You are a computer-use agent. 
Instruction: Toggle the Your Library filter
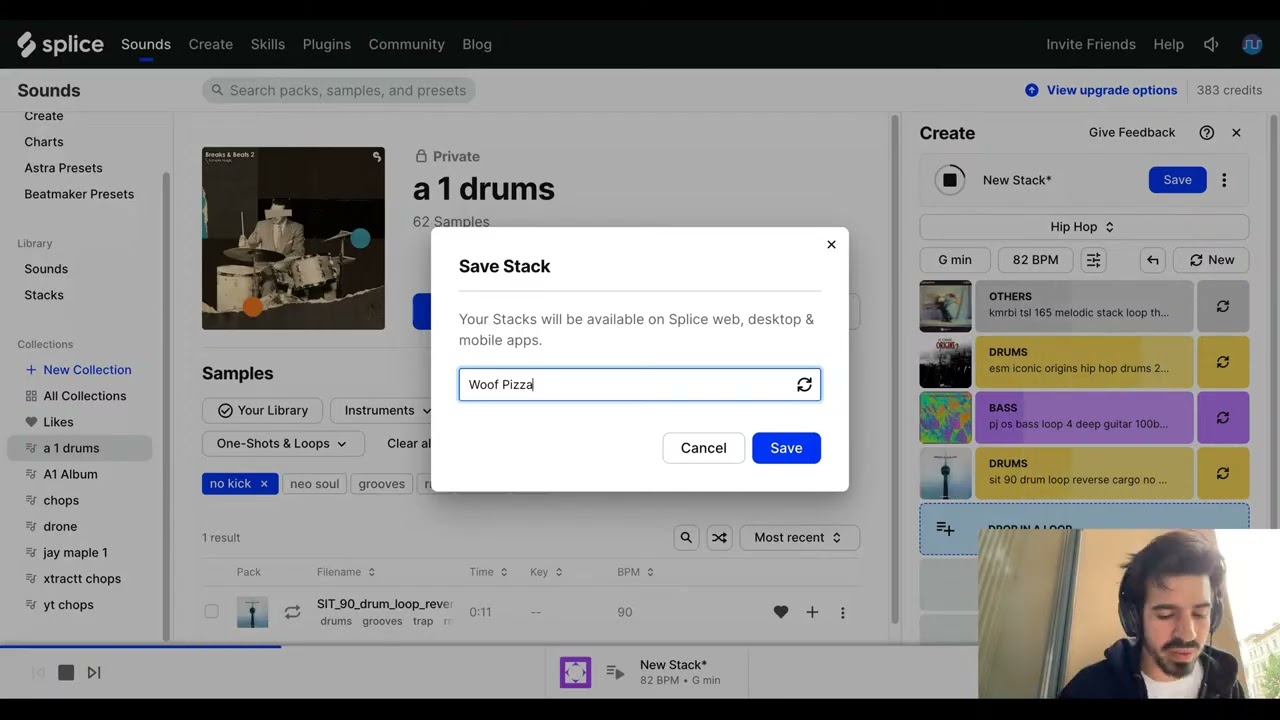[262, 410]
